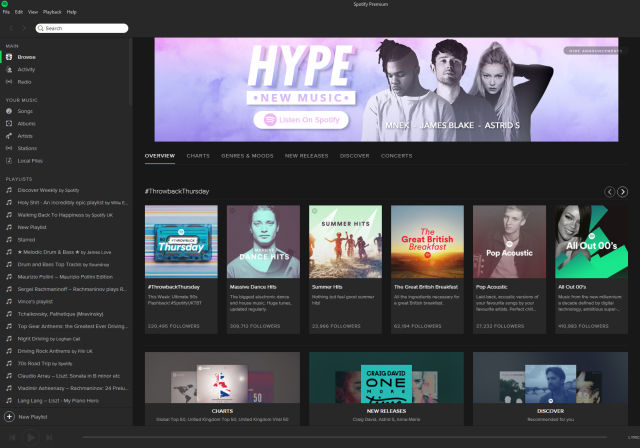The height and width of the screenshot is (448, 640).
Task: Click the Artists icon in Your Music
Action: tap(9, 136)
